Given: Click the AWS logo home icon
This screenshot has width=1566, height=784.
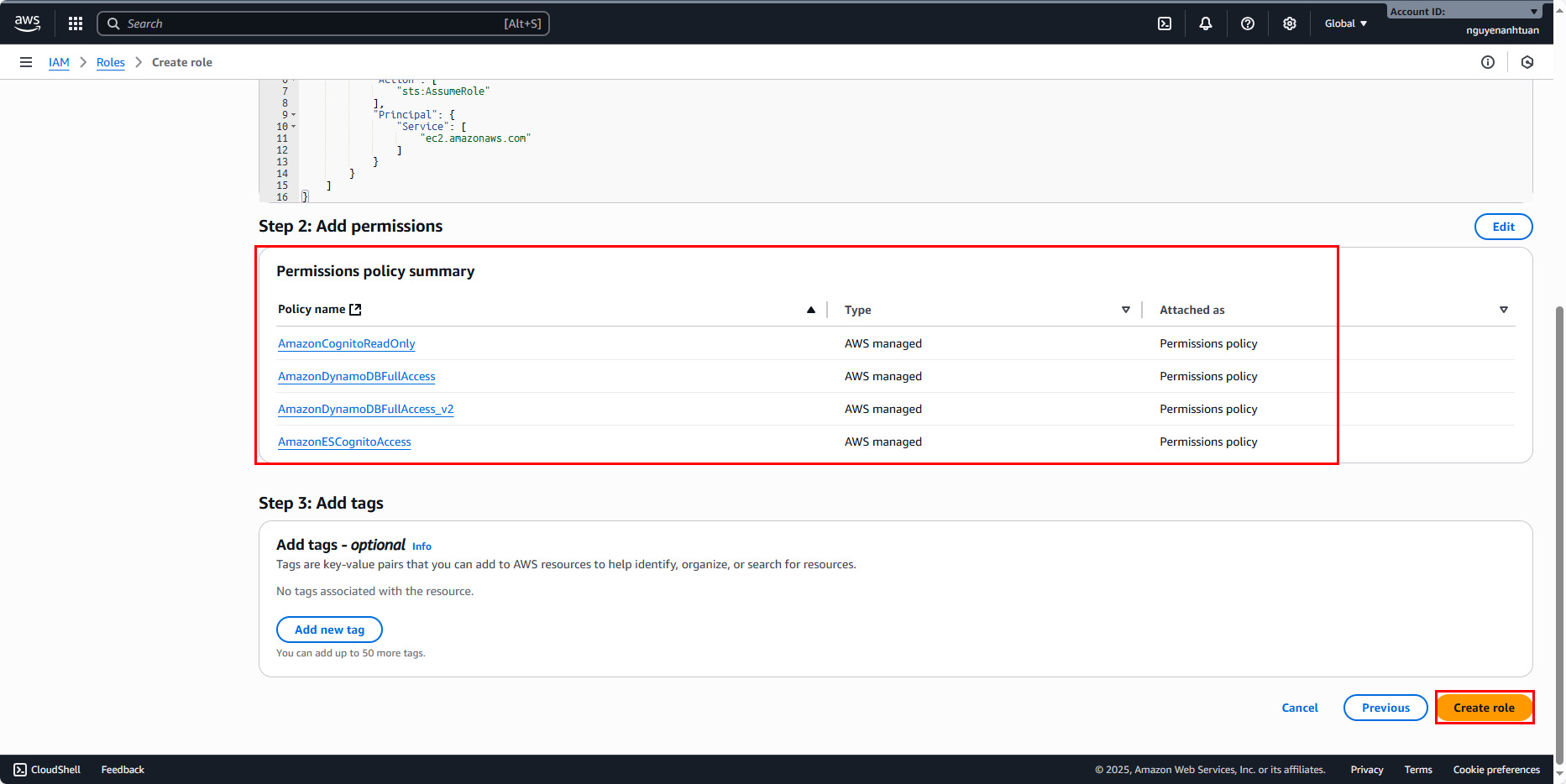Looking at the screenshot, I should click(x=27, y=23).
